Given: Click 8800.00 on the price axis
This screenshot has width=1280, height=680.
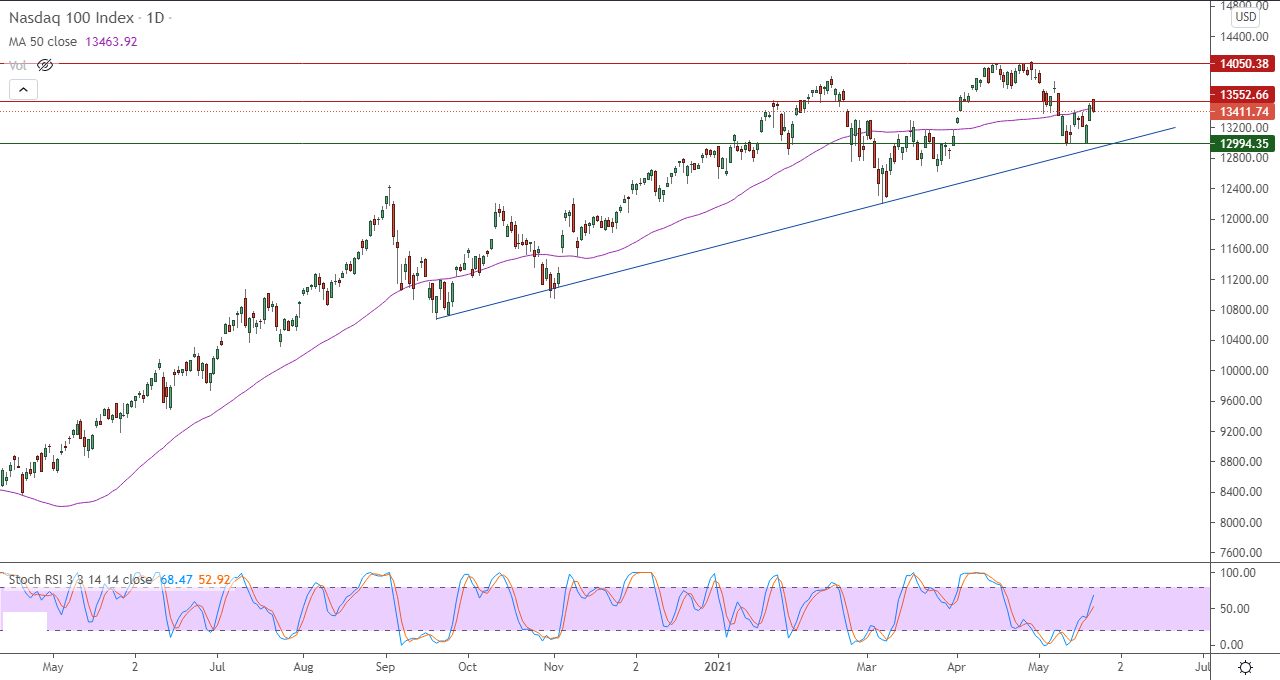Looking at the screenshot, I should pyautogui.click(x=1243, y=462).
